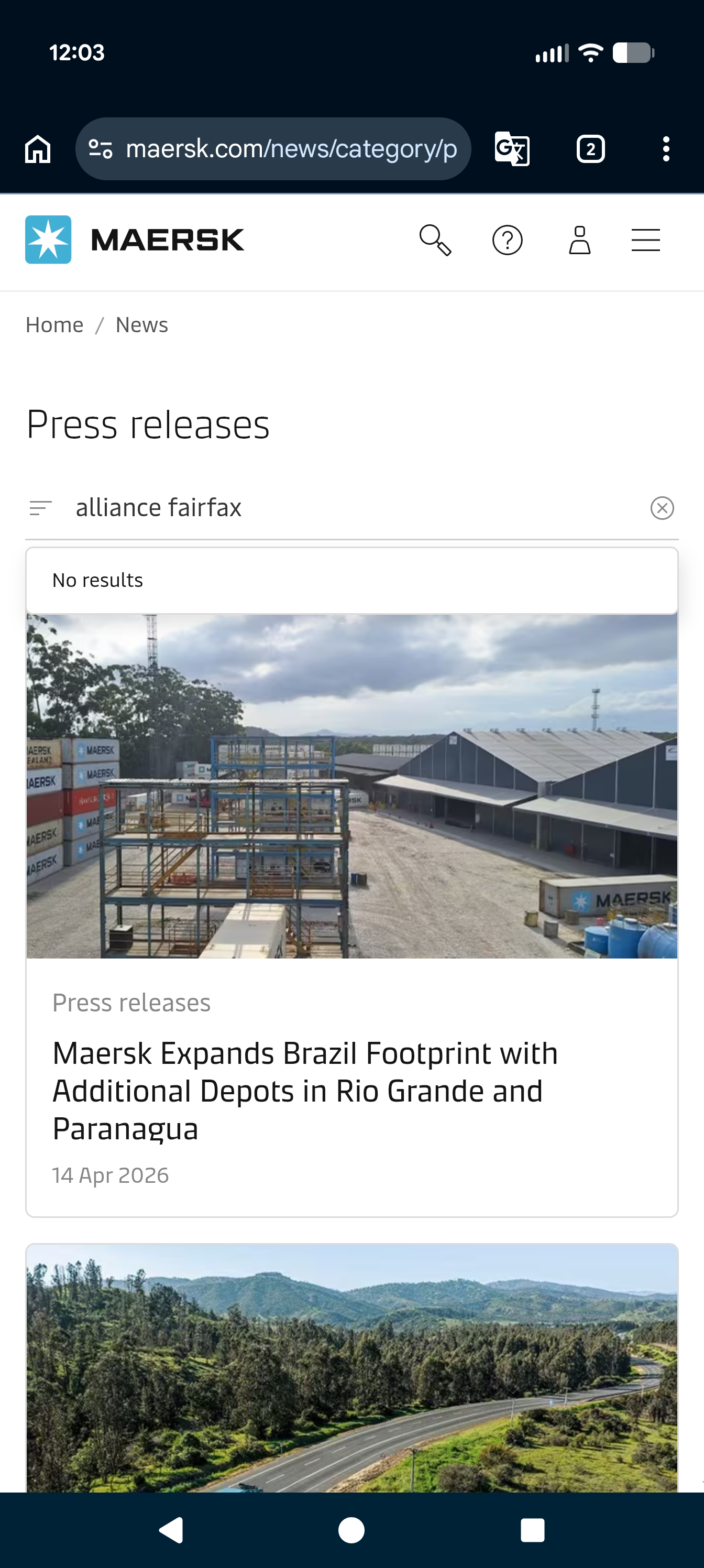Screen dimensions: 704x1568
Task: Tap the browser home icon
Action: pos(38,148)
